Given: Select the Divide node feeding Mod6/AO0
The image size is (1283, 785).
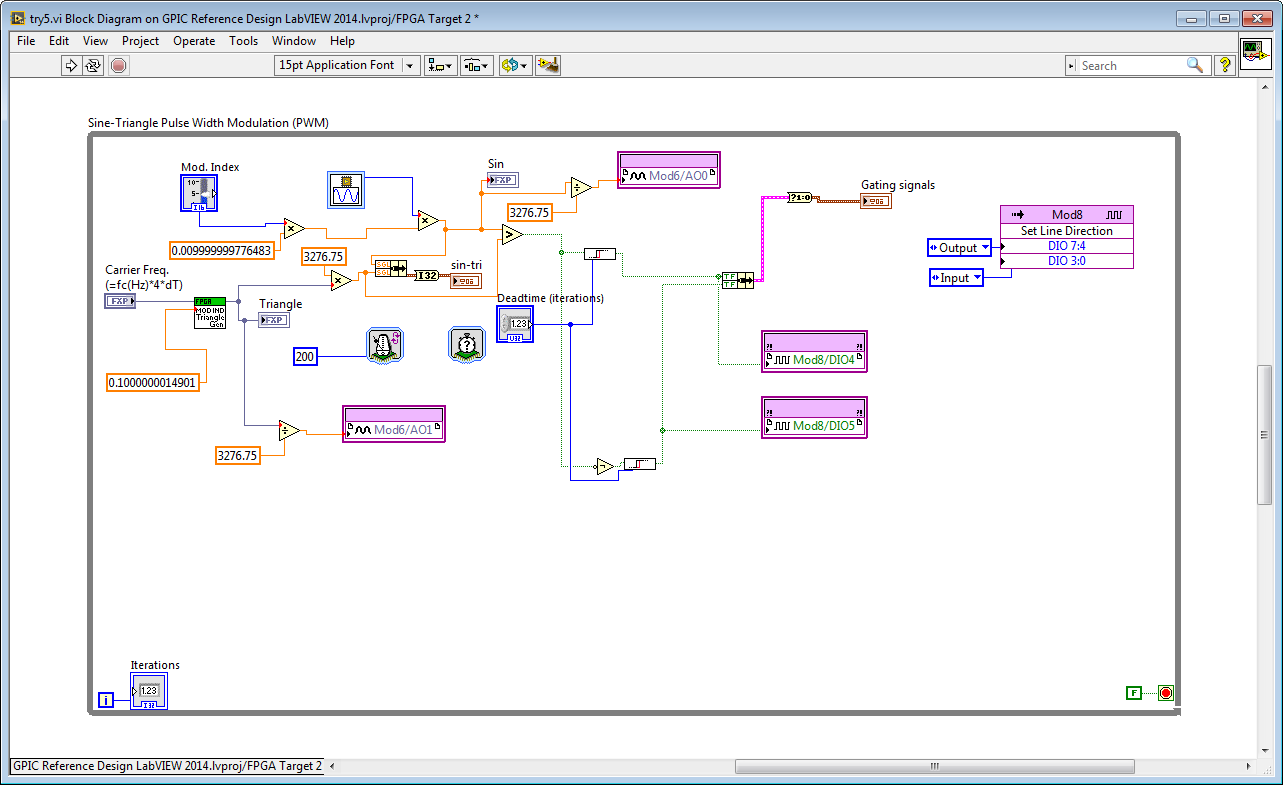Looking at the screenshot, I should tap(581, 187).
